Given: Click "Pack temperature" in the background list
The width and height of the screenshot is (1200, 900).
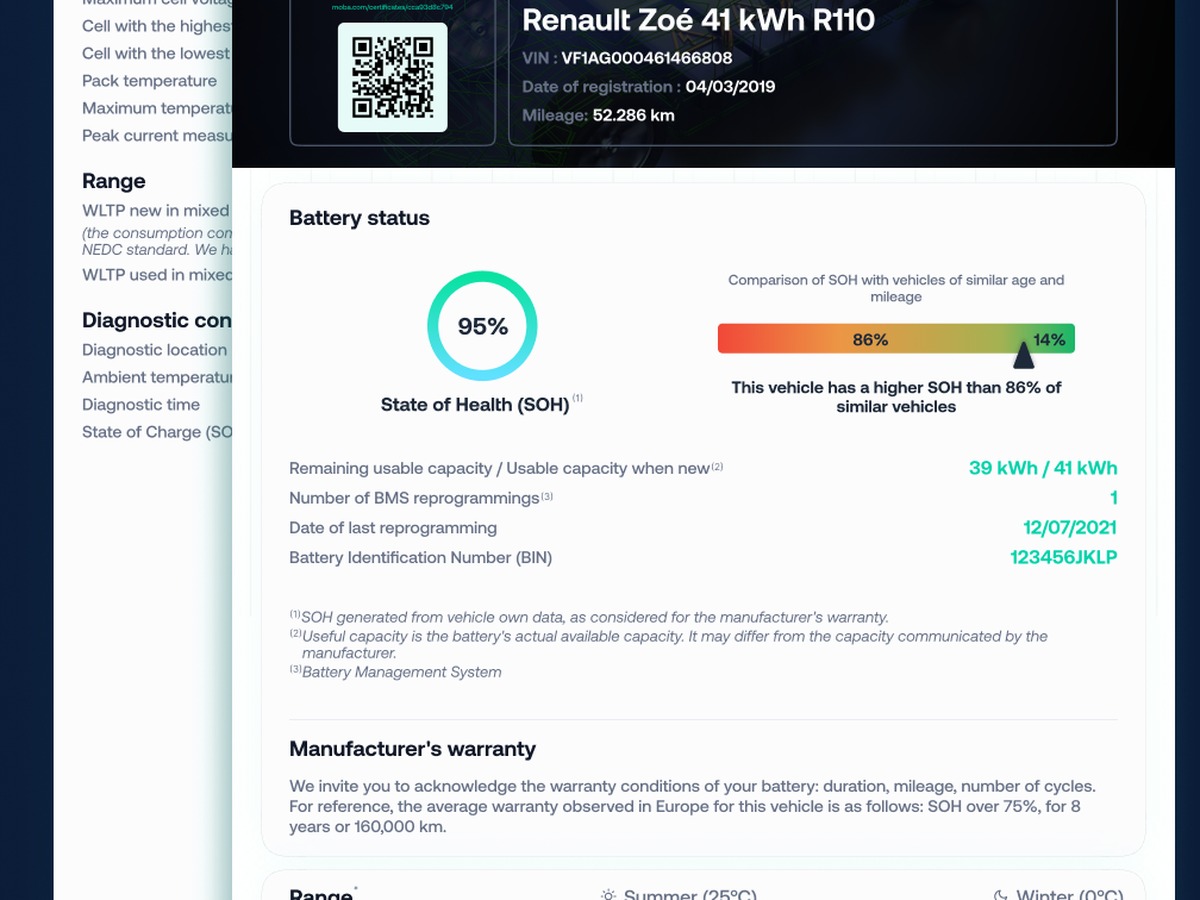Looking at the screenshot, I should [149, 81].
